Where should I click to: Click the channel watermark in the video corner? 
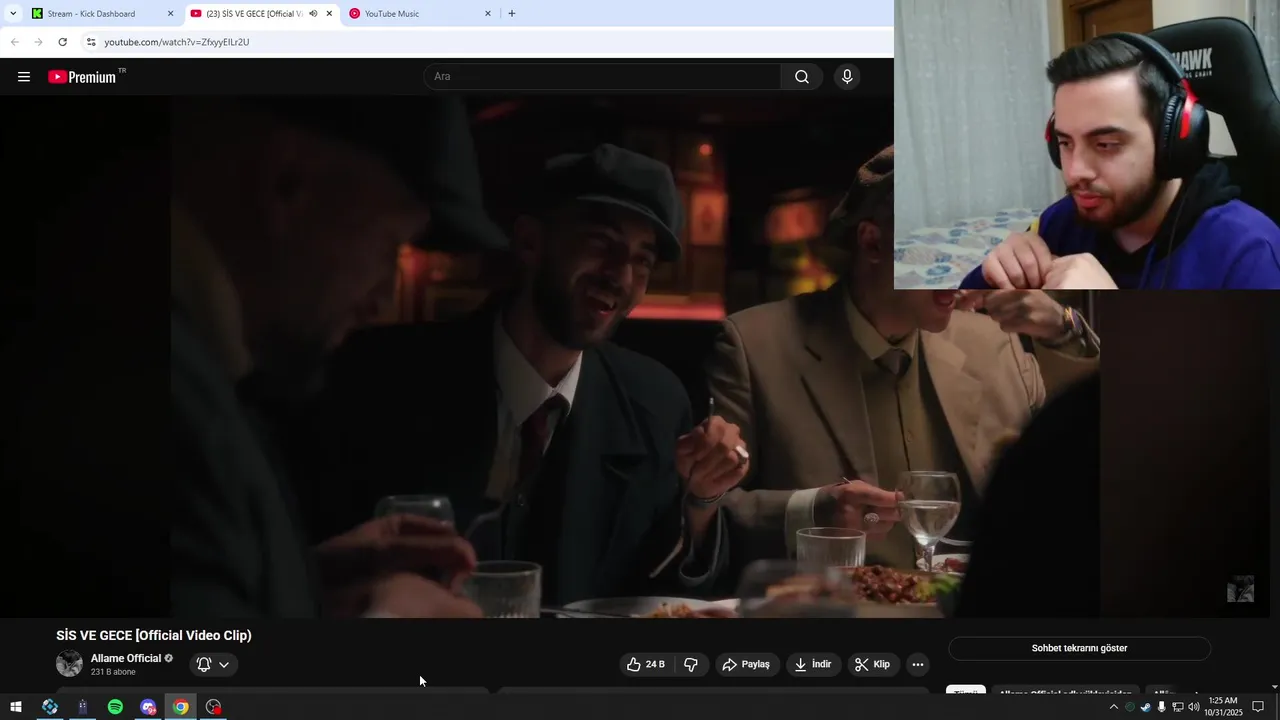pyautogui.click(x=1240, y=588)
